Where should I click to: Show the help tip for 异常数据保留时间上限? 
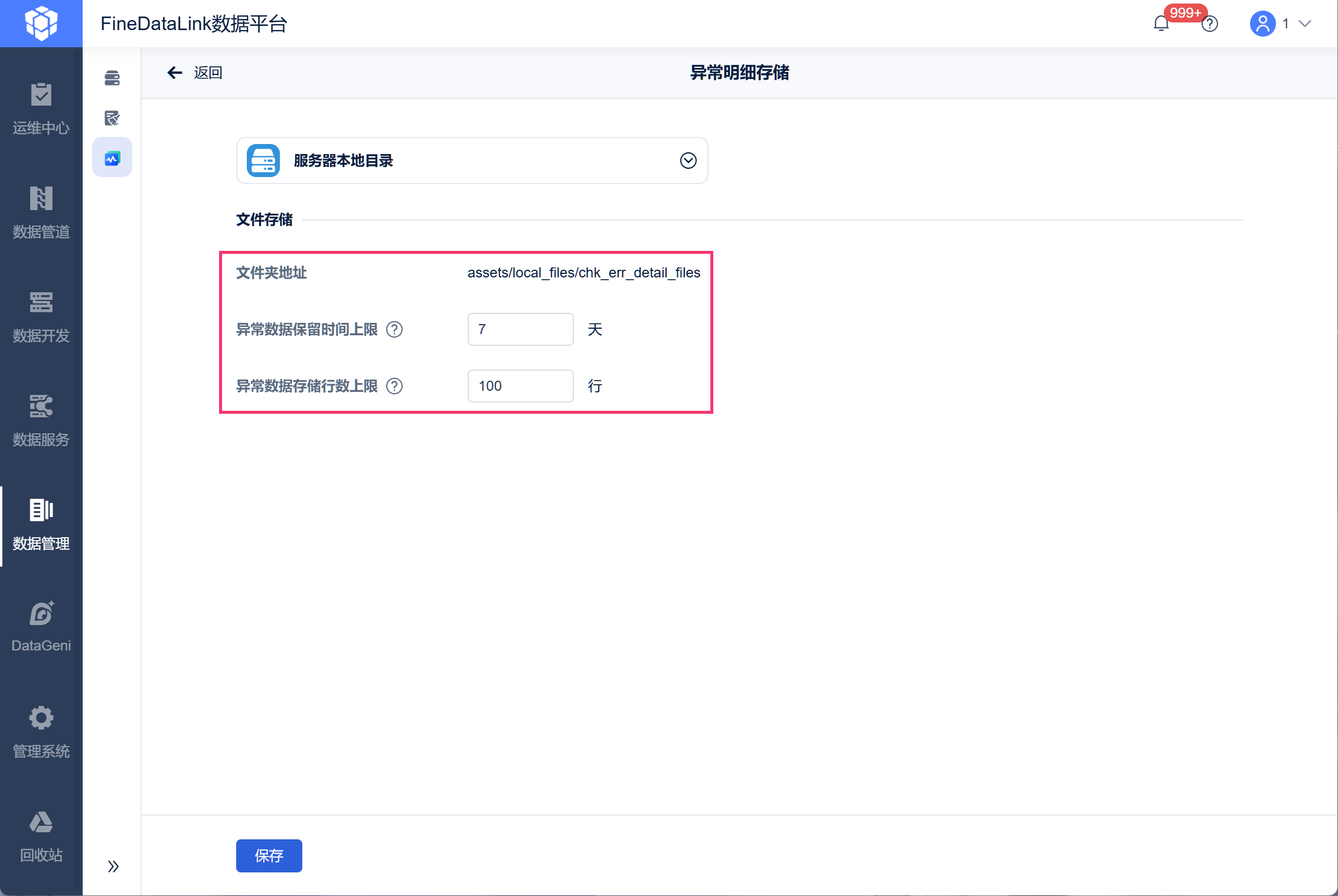tap(394, 329)
